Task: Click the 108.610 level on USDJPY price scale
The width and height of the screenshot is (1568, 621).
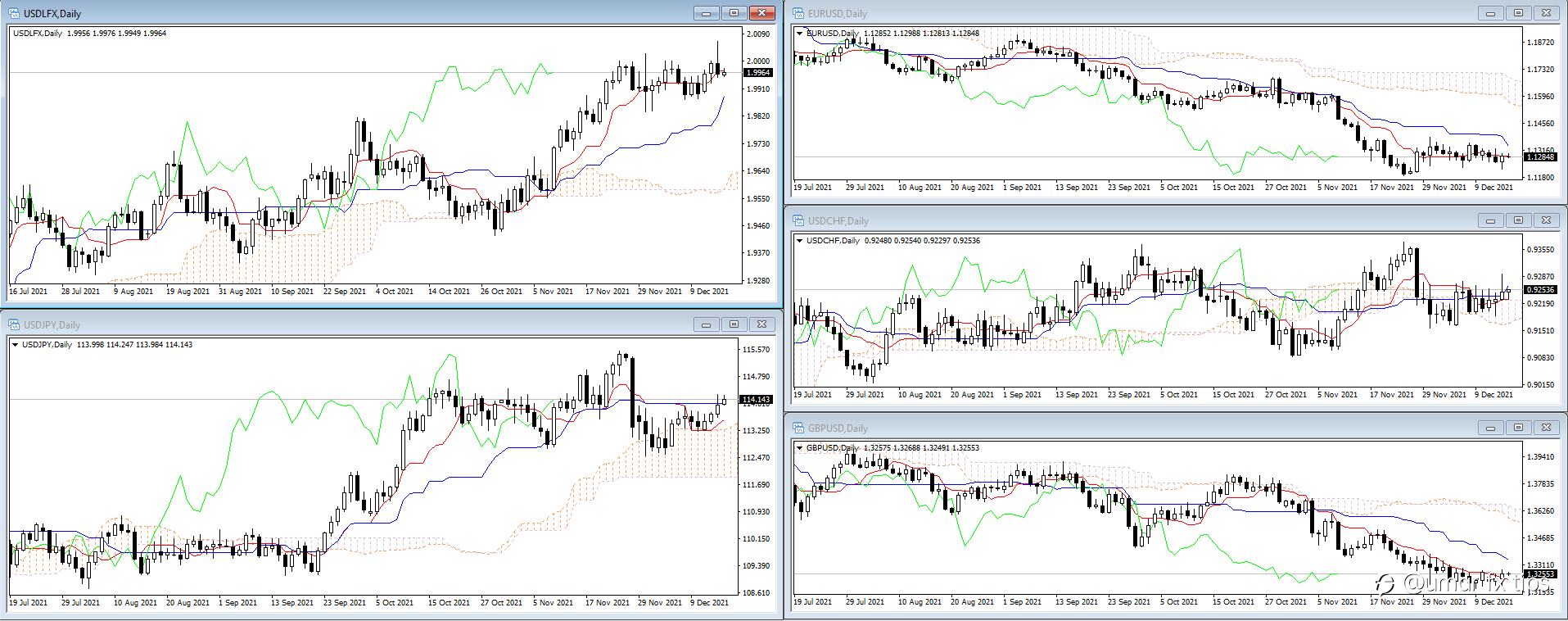Action: 756,592
